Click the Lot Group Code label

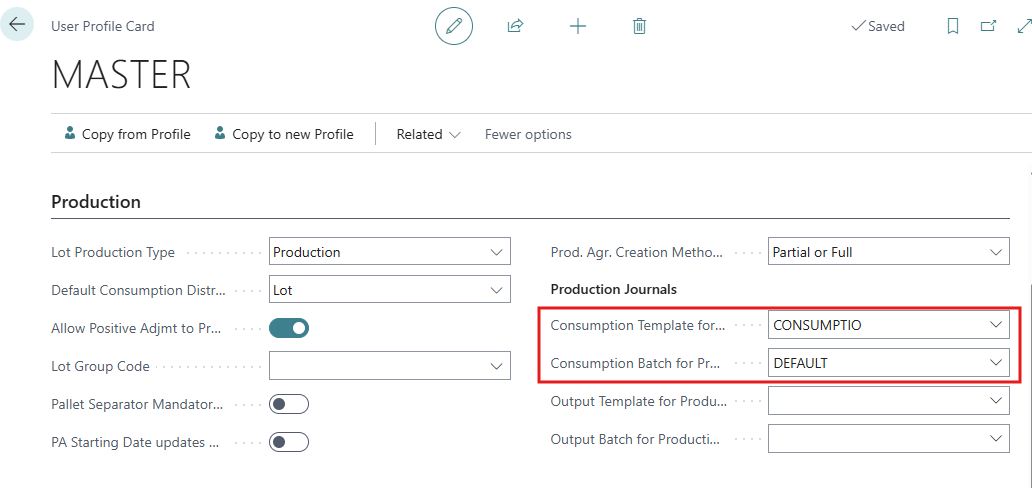click(101, 366)
